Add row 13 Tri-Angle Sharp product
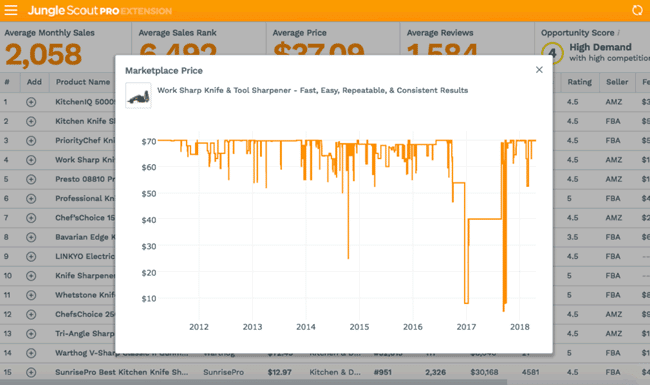The height and width of the screenshot is (385, 650). pos(31,334)
